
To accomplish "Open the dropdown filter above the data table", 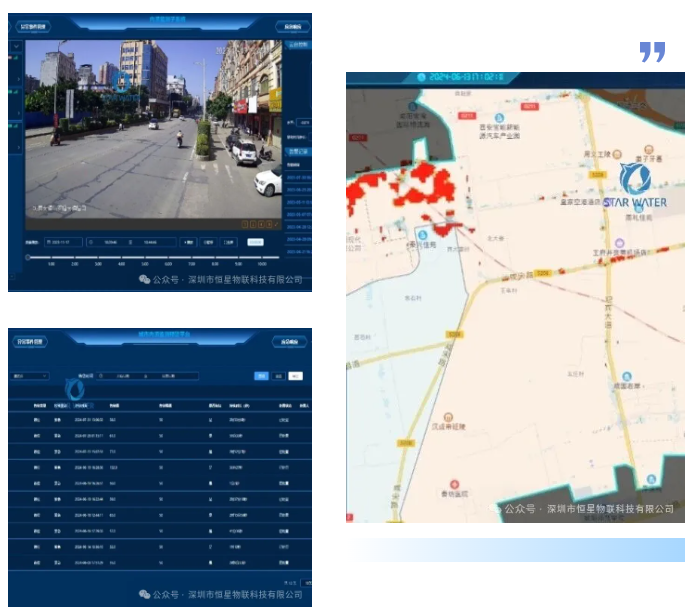I will 30,377.
